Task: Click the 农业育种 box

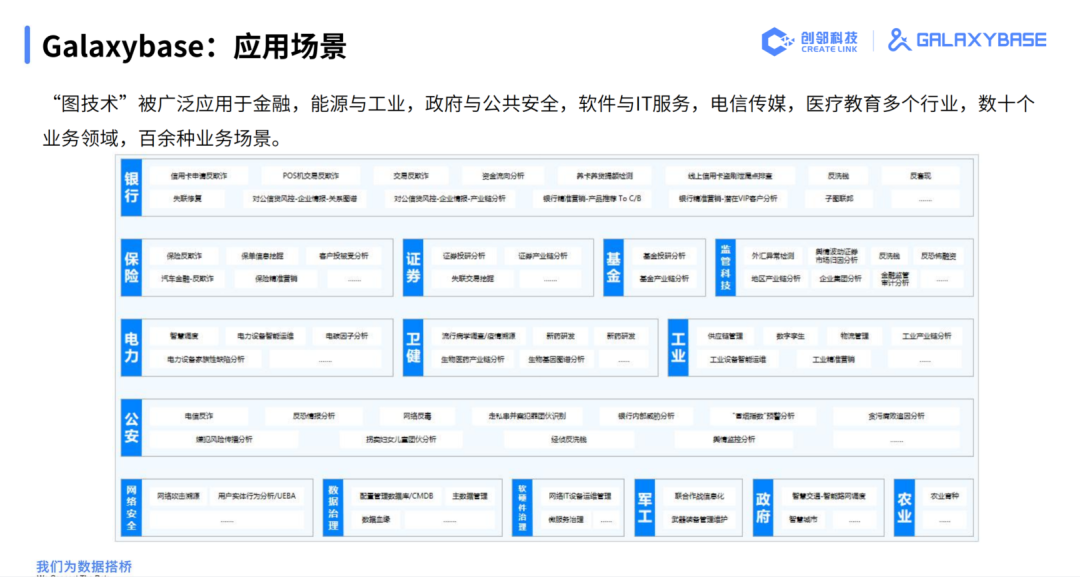Action: [x=944, y=496]
